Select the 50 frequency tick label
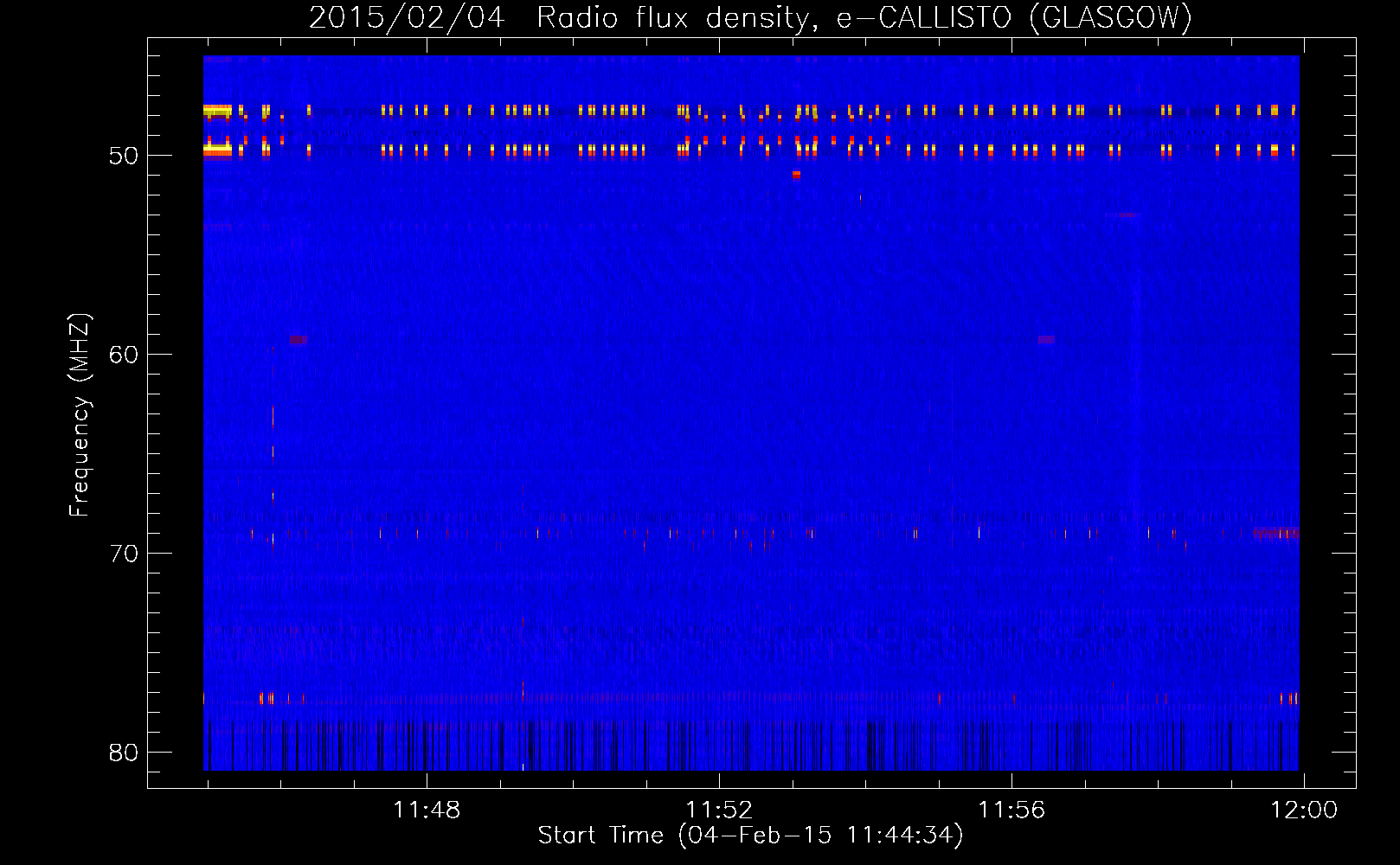The width and height of the screenshot is (1400, 865). 124,156
